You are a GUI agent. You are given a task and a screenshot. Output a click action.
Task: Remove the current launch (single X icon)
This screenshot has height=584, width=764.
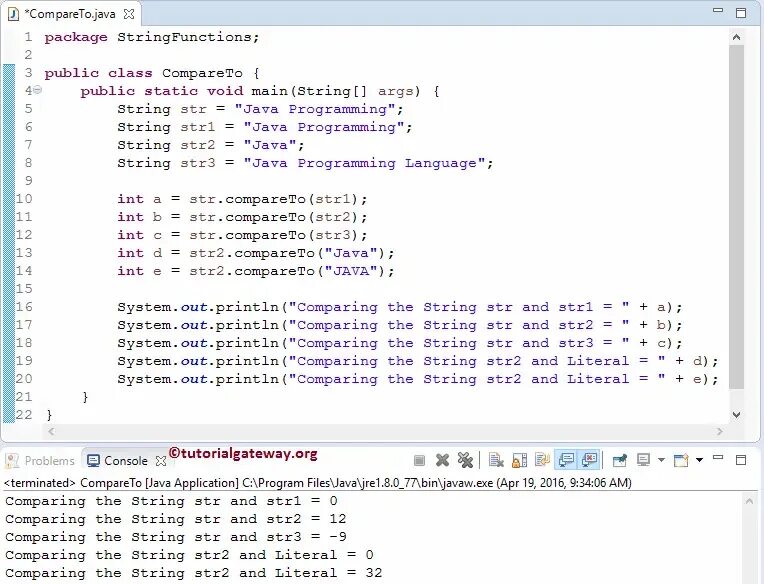(x=442, y=460)
